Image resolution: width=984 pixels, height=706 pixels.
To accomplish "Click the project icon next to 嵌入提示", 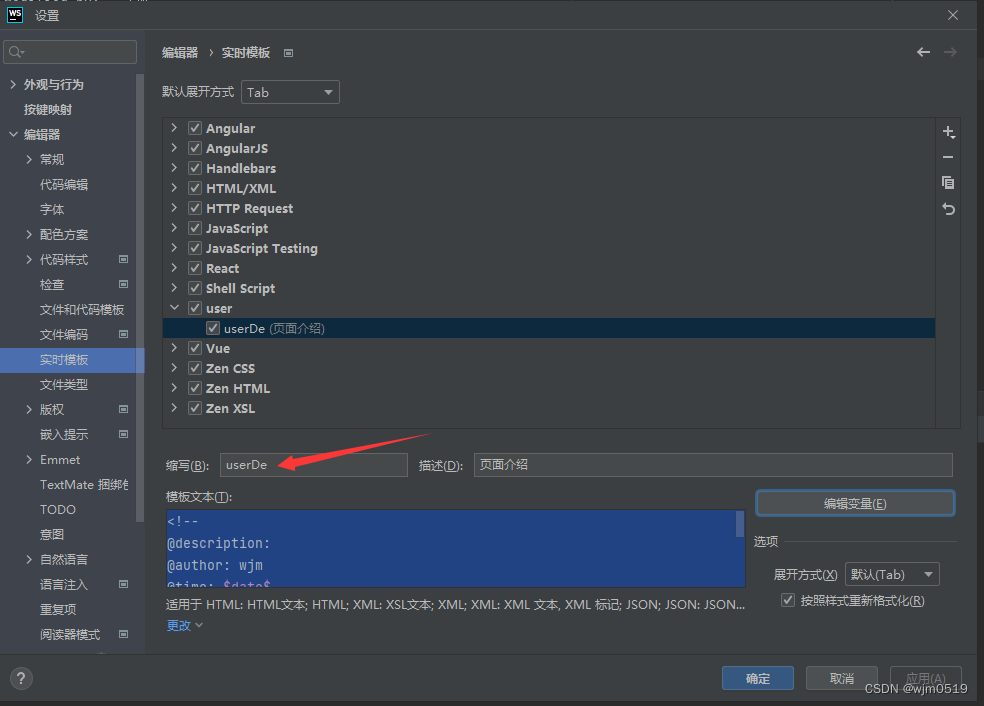I will coord(124,434).
